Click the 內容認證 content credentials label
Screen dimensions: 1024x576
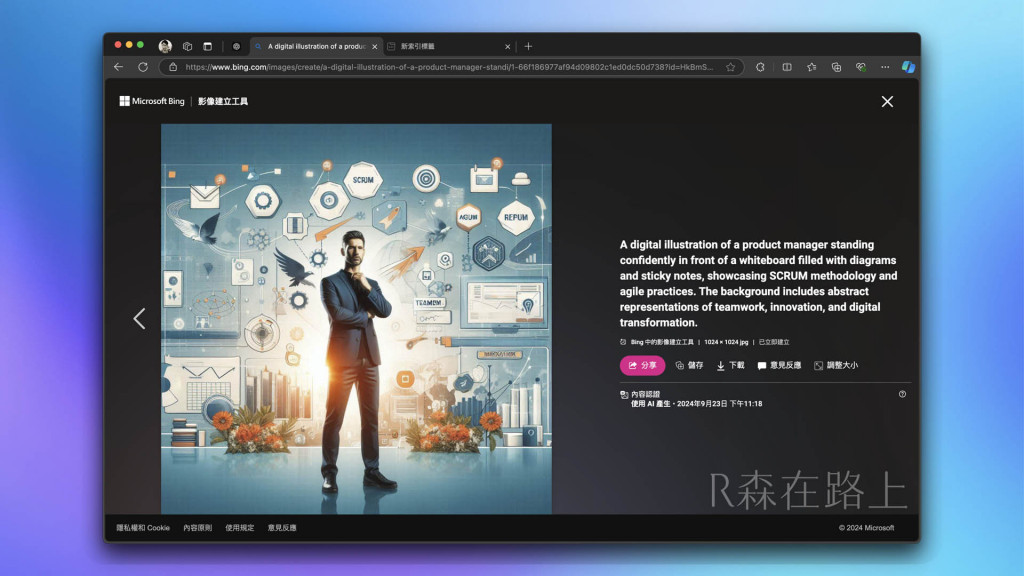[645, 394]
